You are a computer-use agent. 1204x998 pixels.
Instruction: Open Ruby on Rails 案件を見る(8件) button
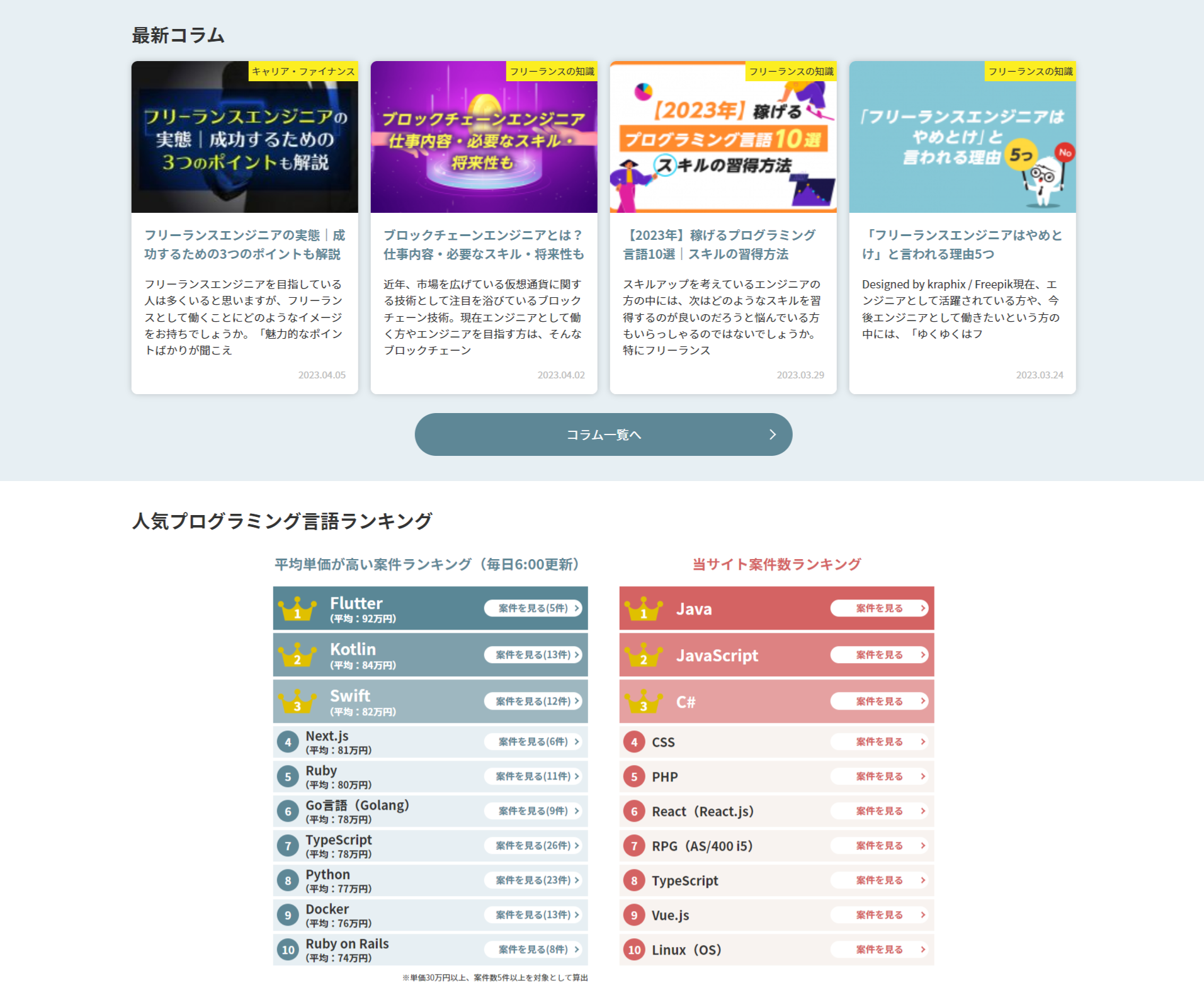[533, 950]
